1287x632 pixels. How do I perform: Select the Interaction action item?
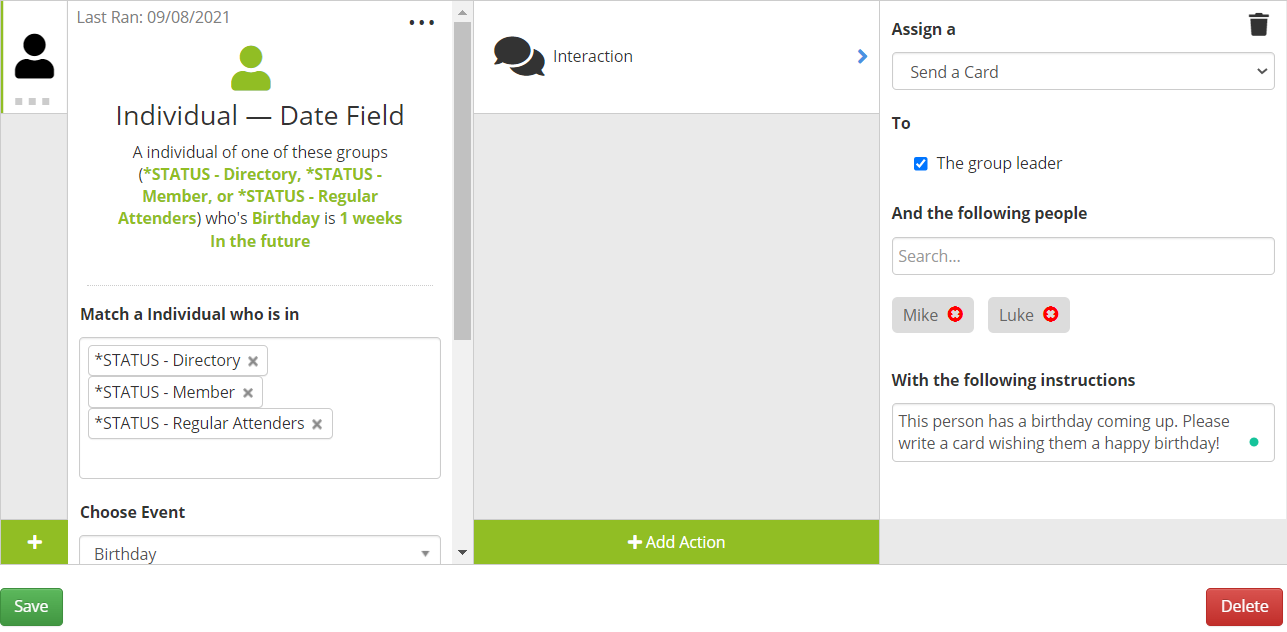593,57
